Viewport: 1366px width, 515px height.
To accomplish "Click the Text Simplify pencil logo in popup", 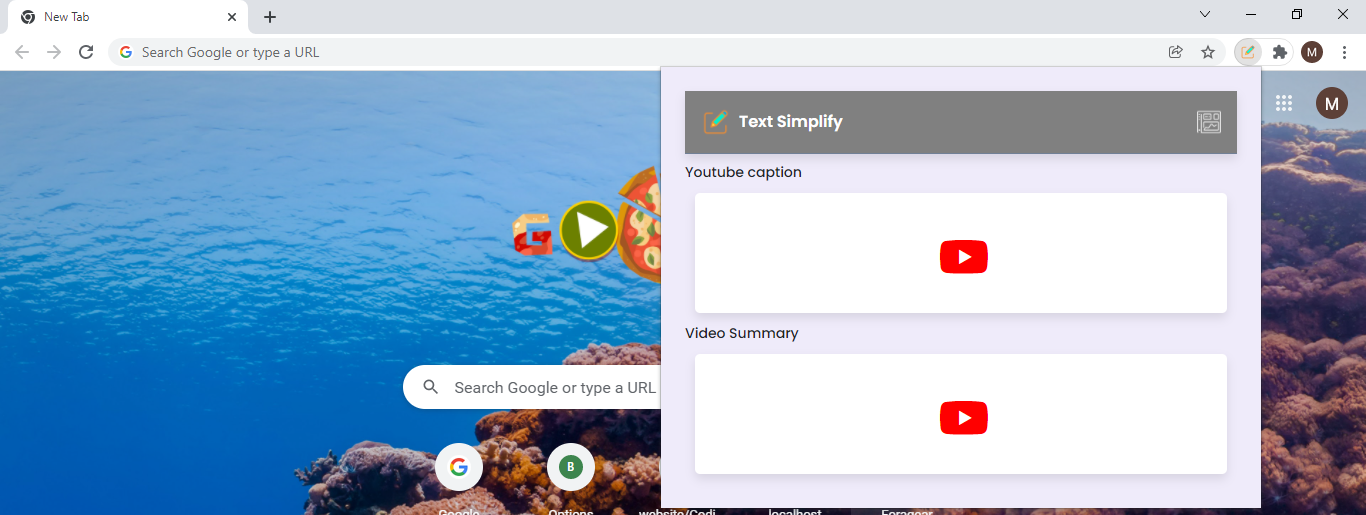I will 715,122.
